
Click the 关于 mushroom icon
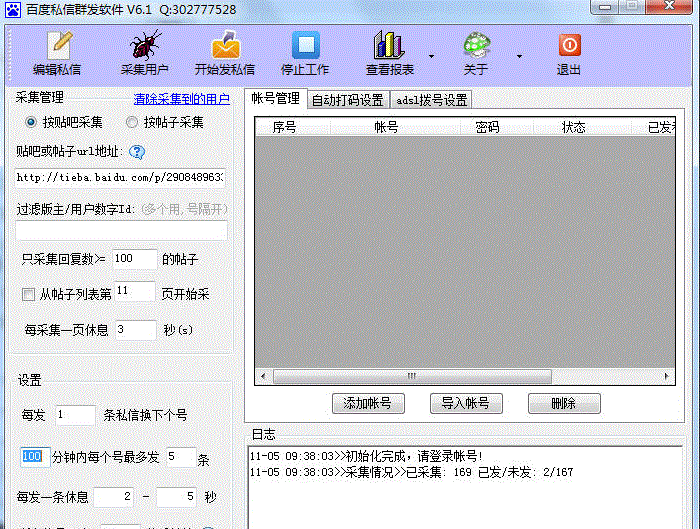(476, 45)
